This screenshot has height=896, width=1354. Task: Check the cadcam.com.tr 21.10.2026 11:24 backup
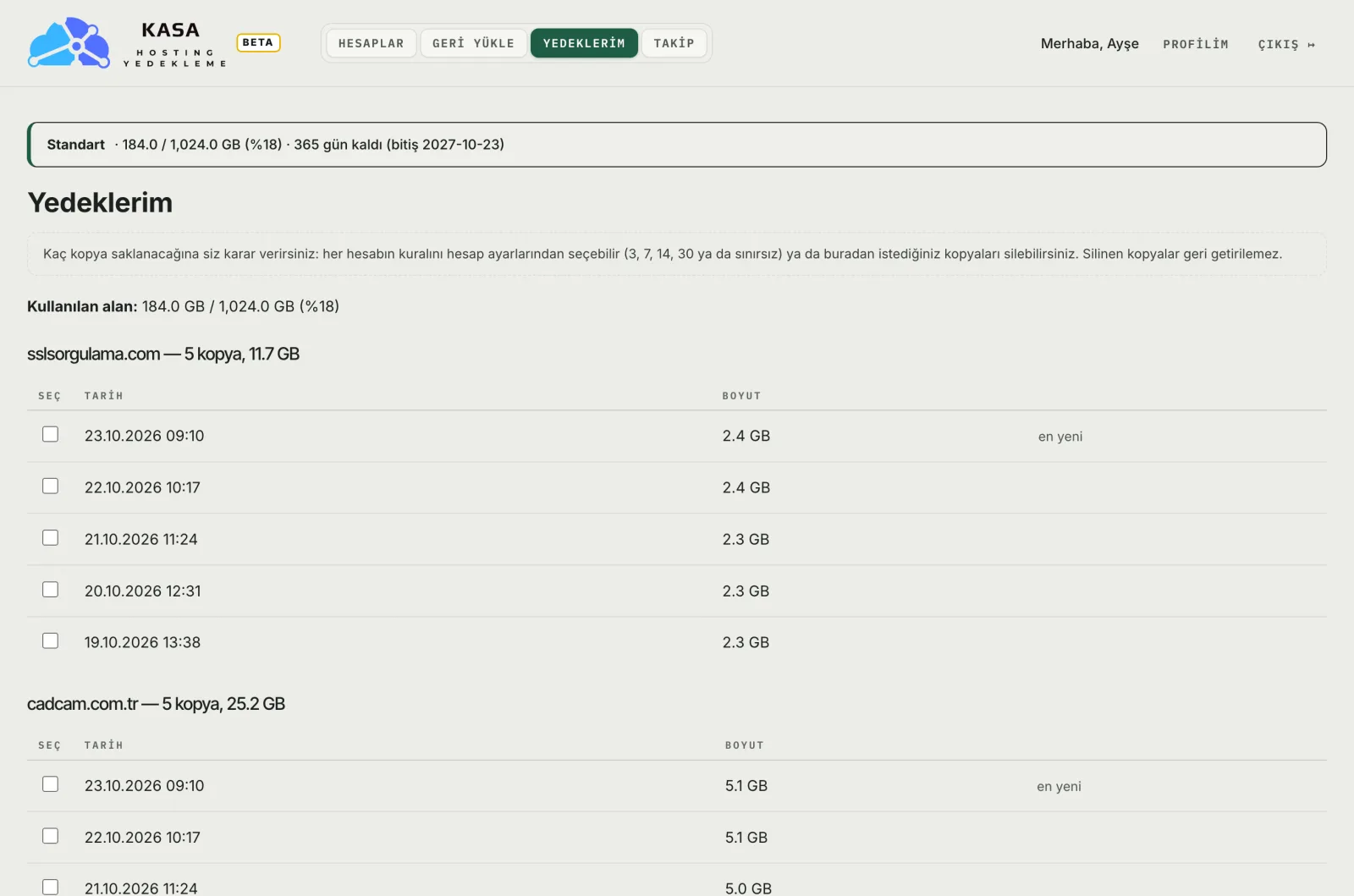click(x=51, y=887)
